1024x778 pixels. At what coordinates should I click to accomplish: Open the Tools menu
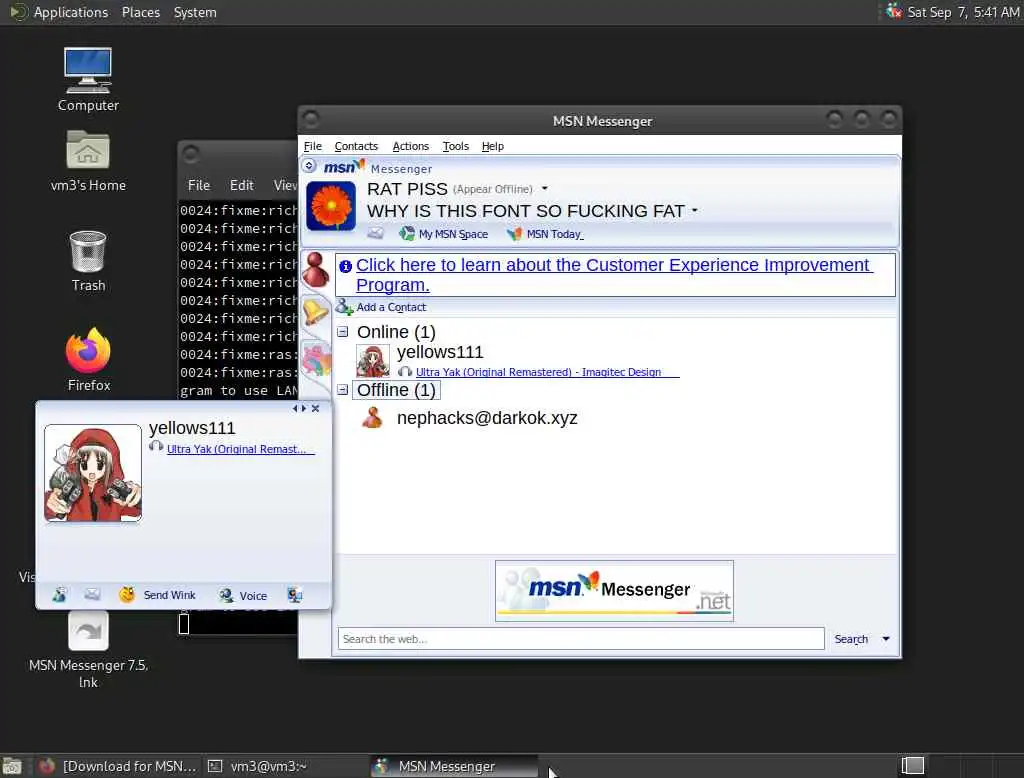[x=455, y=146]
